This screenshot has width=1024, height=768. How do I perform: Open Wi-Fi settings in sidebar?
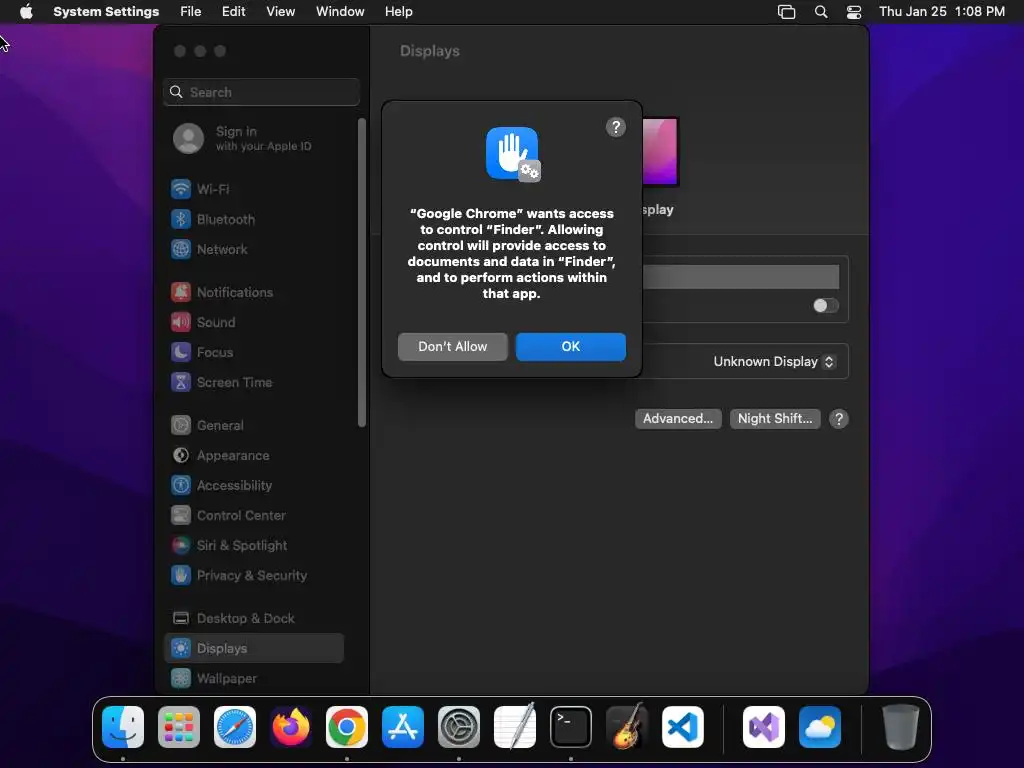[253, 189]
